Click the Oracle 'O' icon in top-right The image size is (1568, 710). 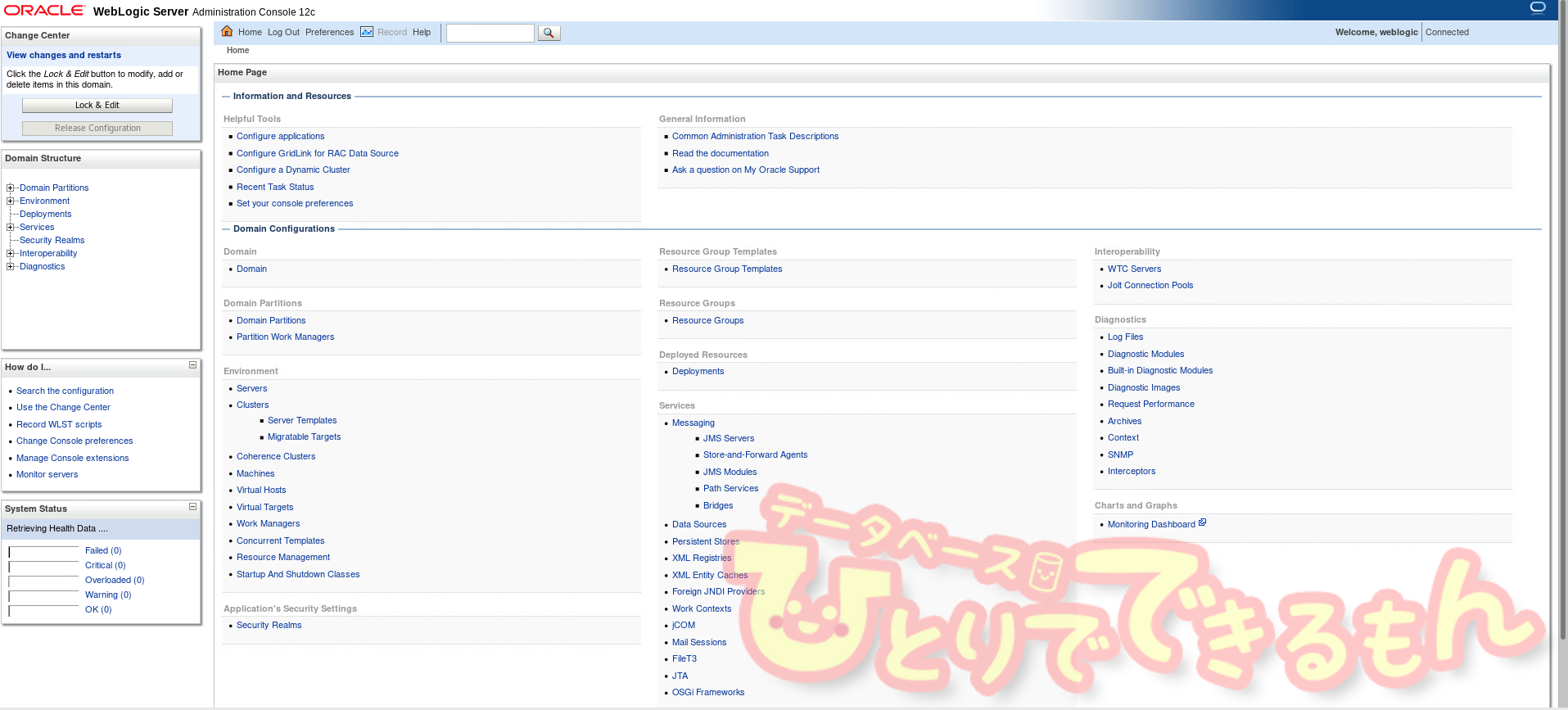(1538, 8)
